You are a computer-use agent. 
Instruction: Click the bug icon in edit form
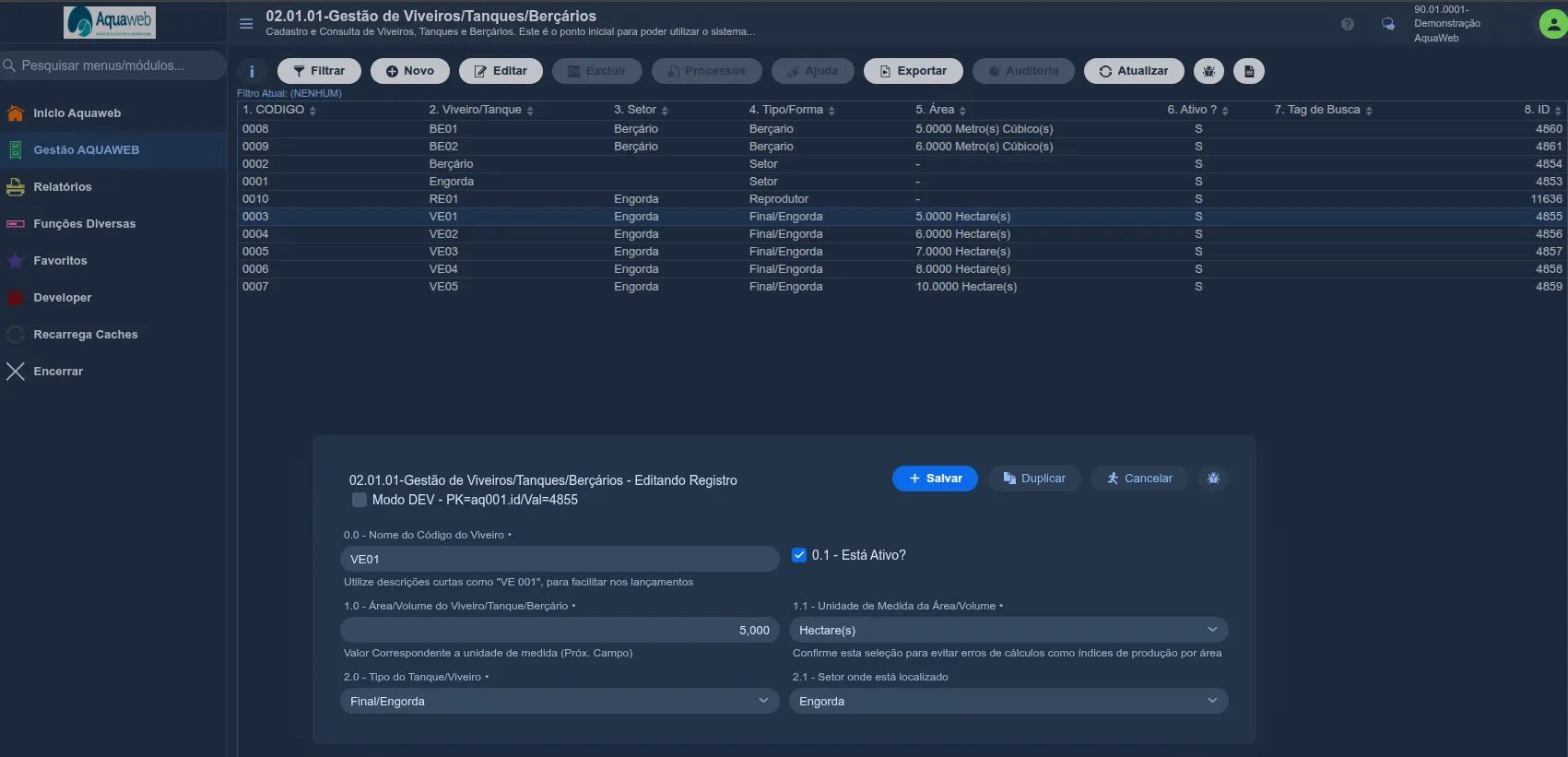[1213, 479]
